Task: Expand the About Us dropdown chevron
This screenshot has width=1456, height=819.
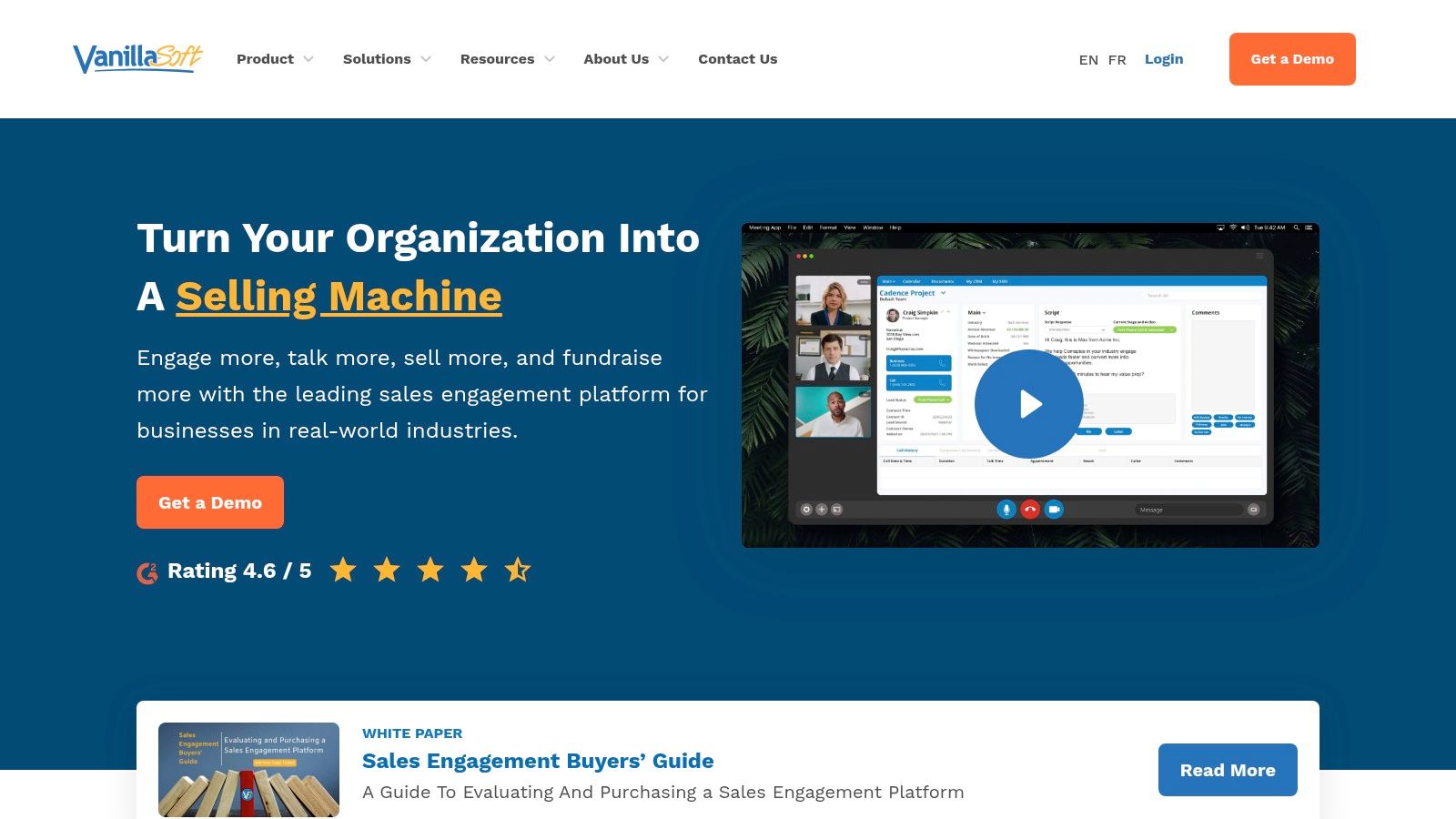Action: point(663,59)
